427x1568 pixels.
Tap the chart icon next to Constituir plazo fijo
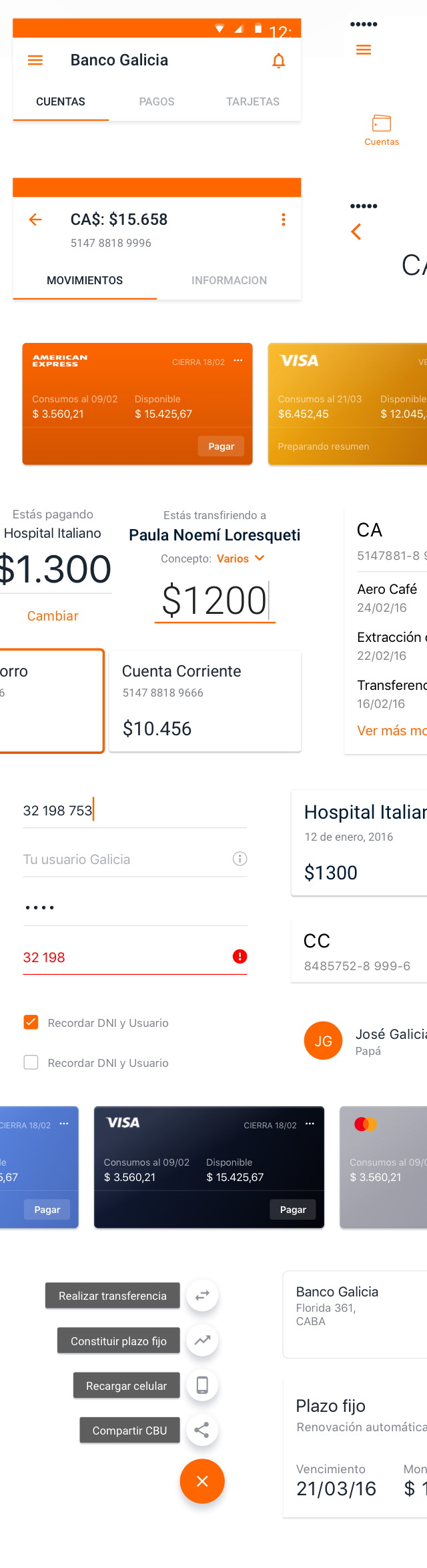[x=202, y=1340]
